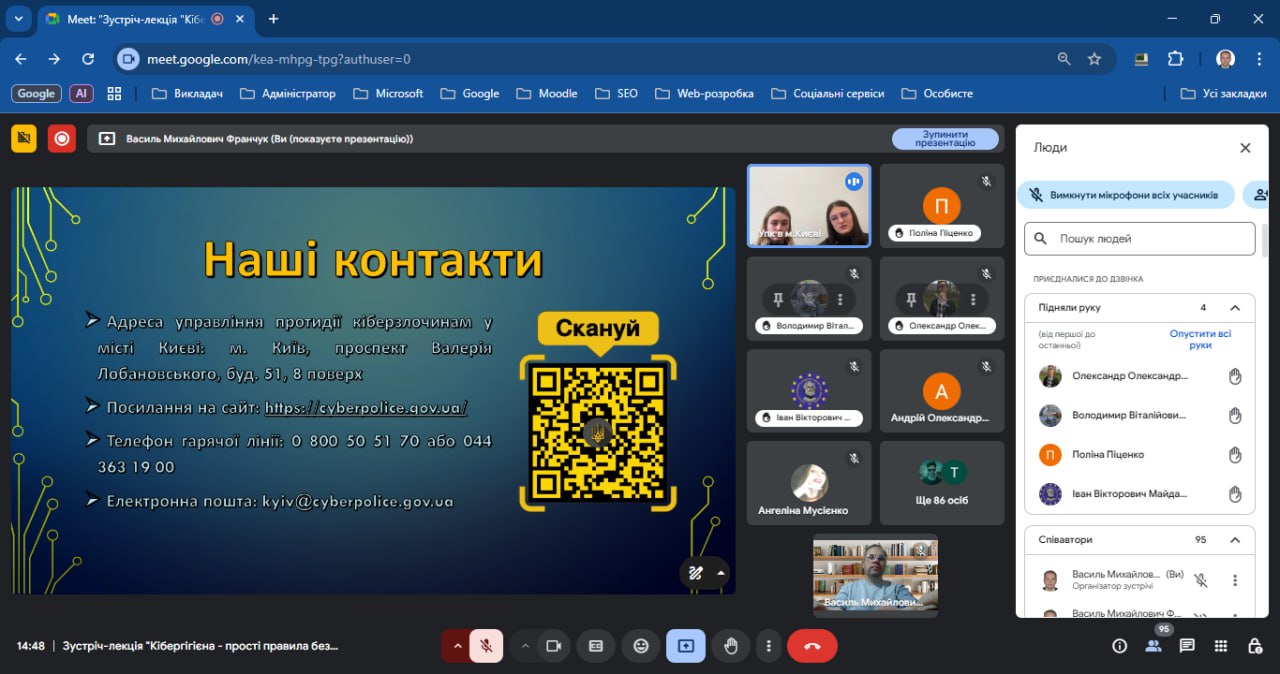Viewport: 1280px width, 674px height.
Task: Toggle the people panel icon showing 95
Action: pyautogui.click(x=1153, y=646)
